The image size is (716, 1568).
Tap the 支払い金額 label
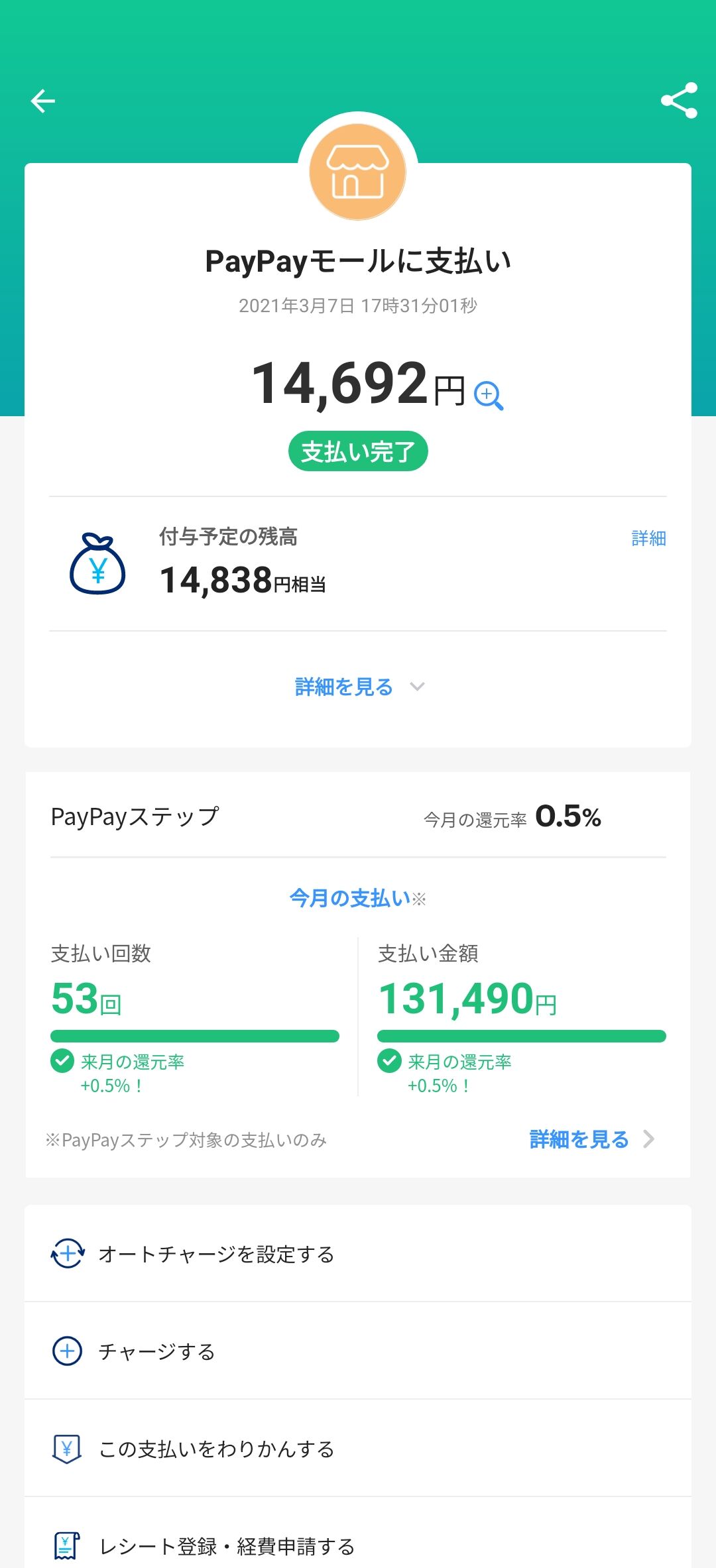pyautogui.click(x=428, y=954)
